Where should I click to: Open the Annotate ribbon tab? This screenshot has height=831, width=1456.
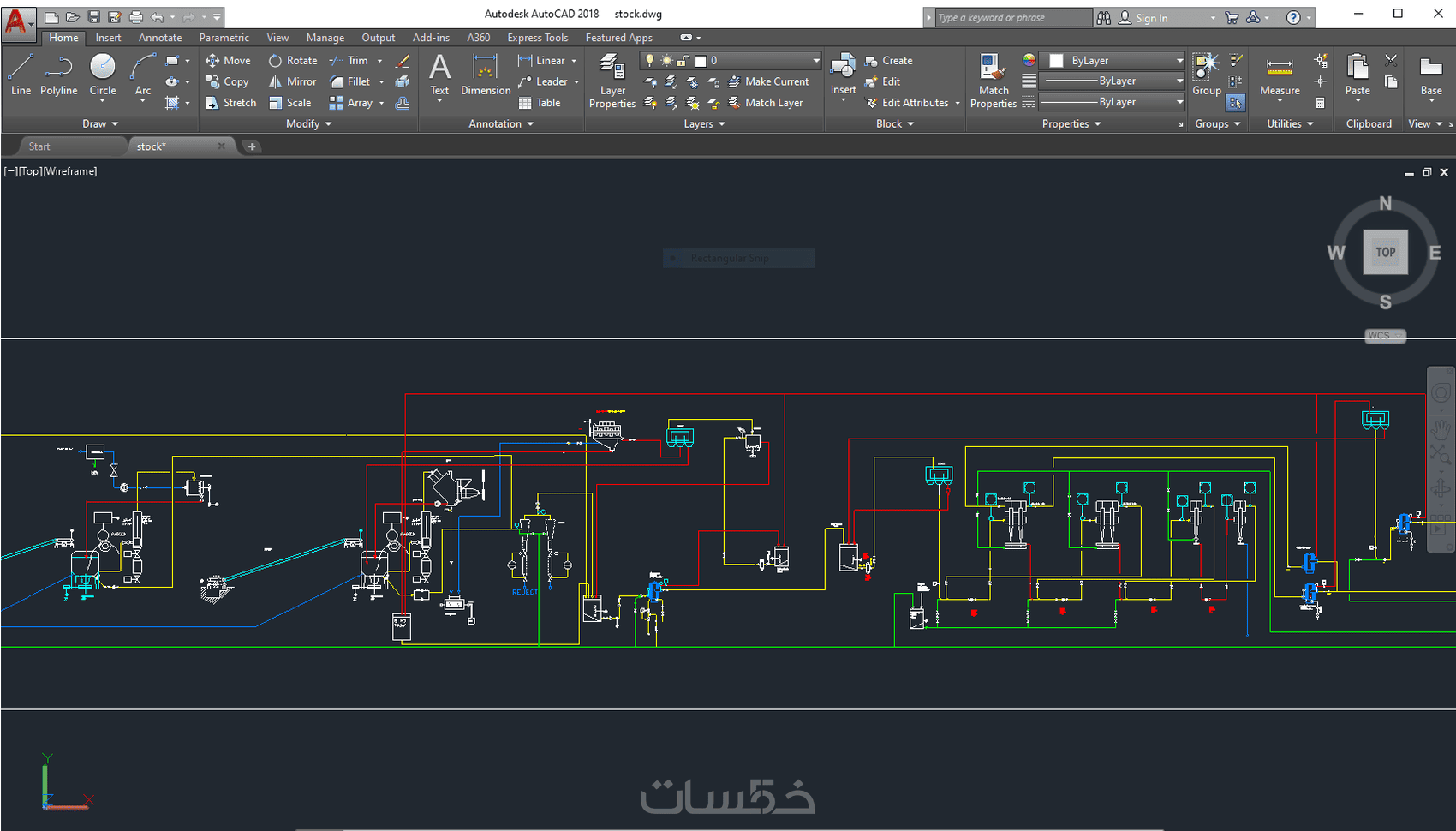(160, 38)
